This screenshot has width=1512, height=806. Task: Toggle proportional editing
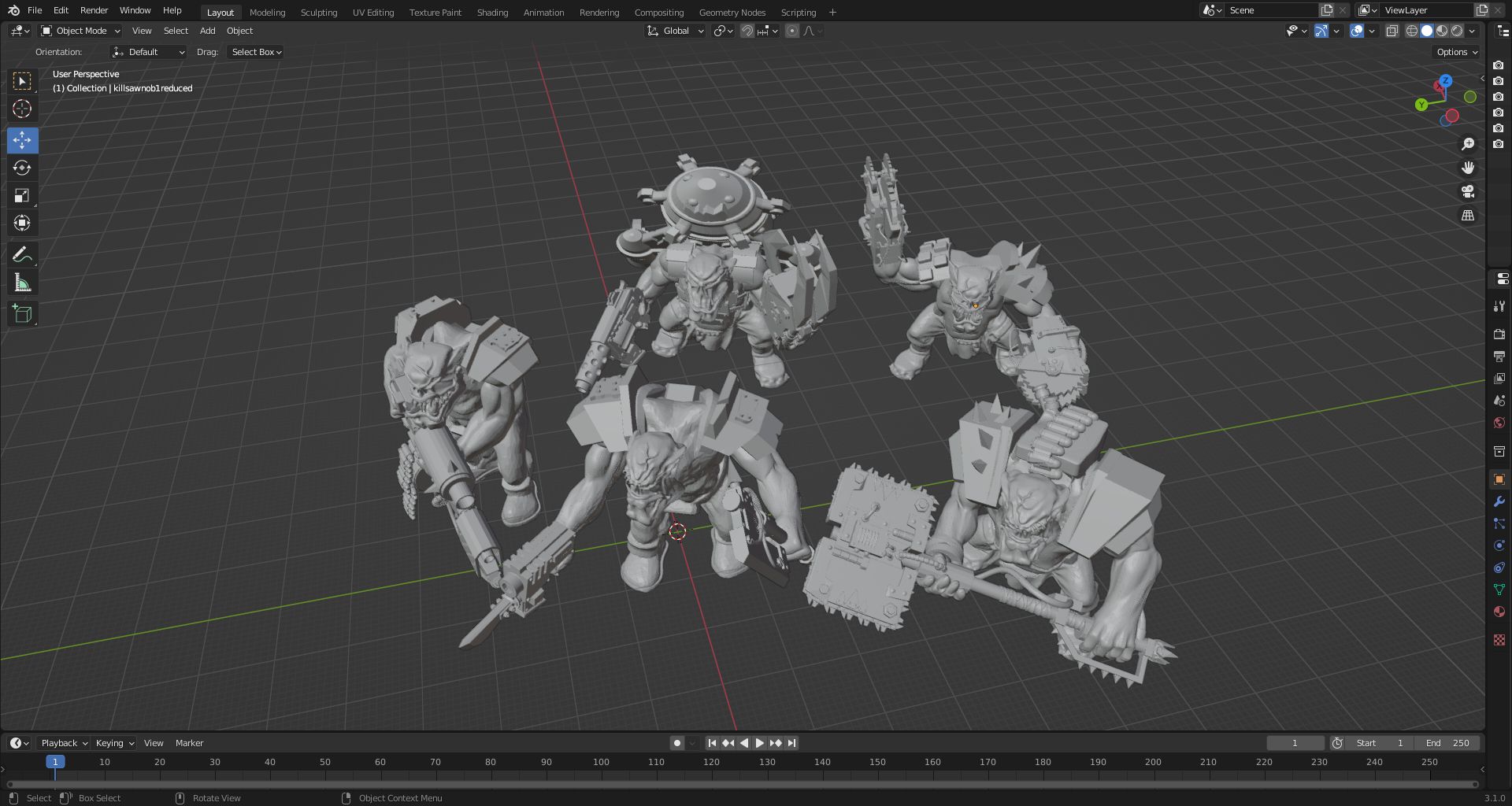click(x=792, y=31)
